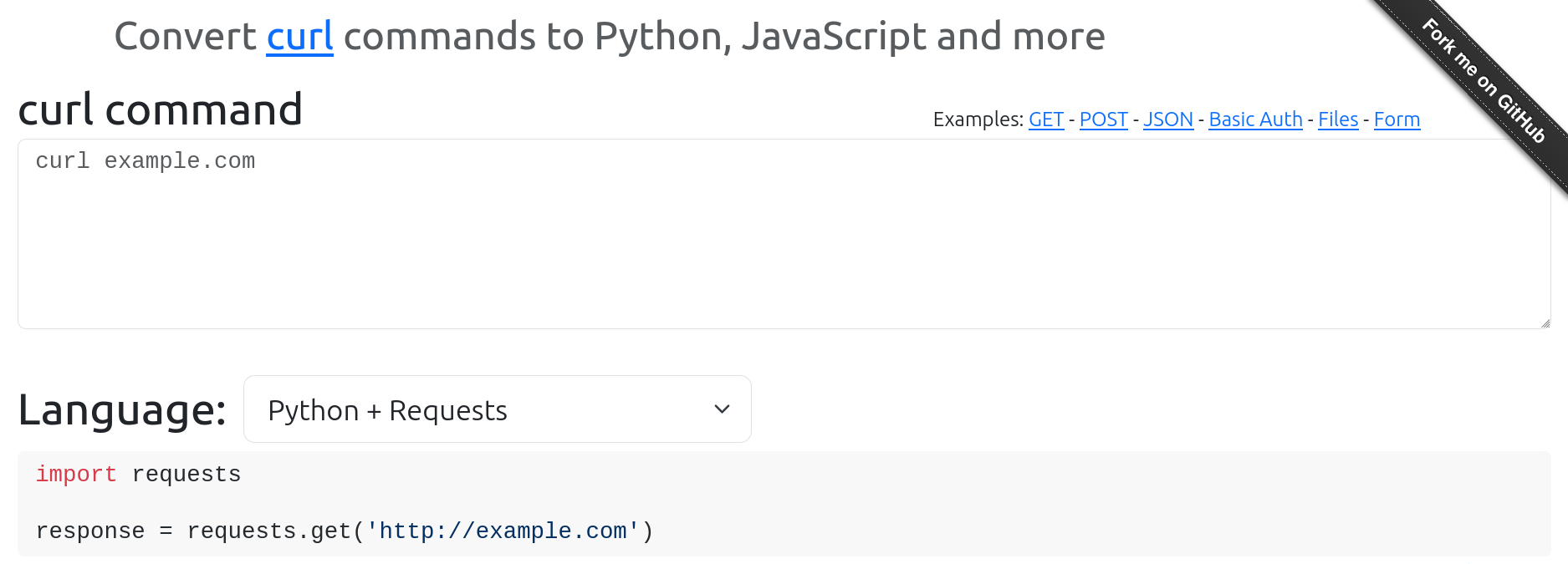1568x564 pixels.
Task: Click the 'http://example.com' string in the output
Action: tap(502, 531)
